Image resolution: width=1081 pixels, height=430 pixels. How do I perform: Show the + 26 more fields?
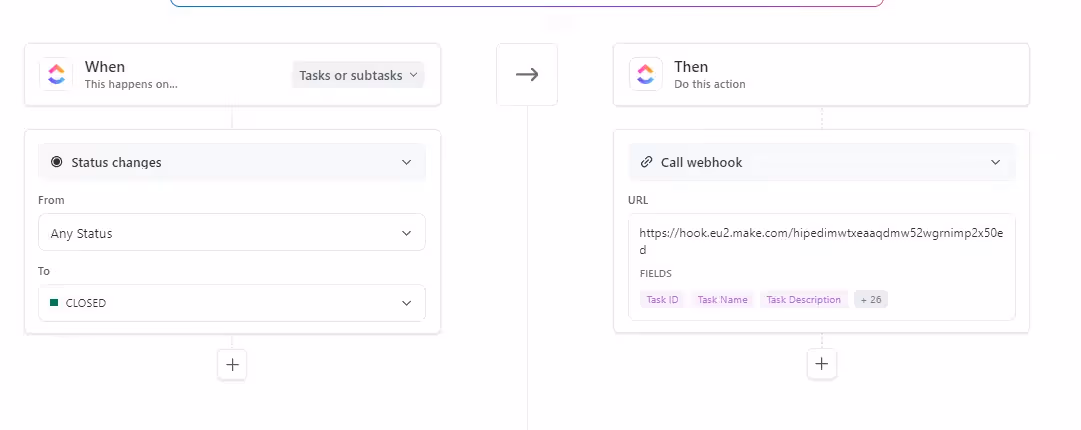tap(871, 299)
